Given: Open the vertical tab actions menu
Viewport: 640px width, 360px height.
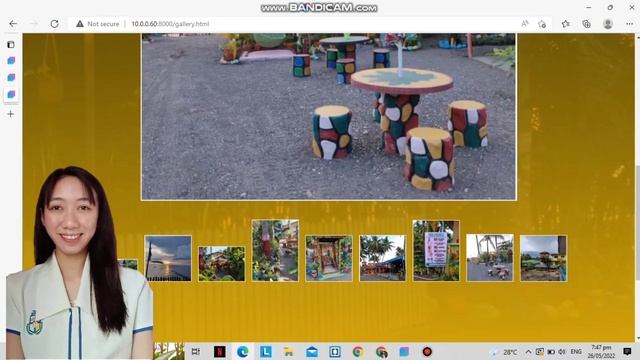Looking at the screenshot, I should pos(11,44).
